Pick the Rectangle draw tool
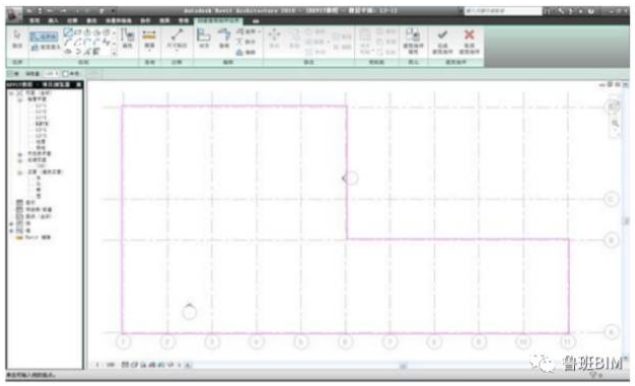The width and height of the screenshot is (635, 386). click(77, 32)
